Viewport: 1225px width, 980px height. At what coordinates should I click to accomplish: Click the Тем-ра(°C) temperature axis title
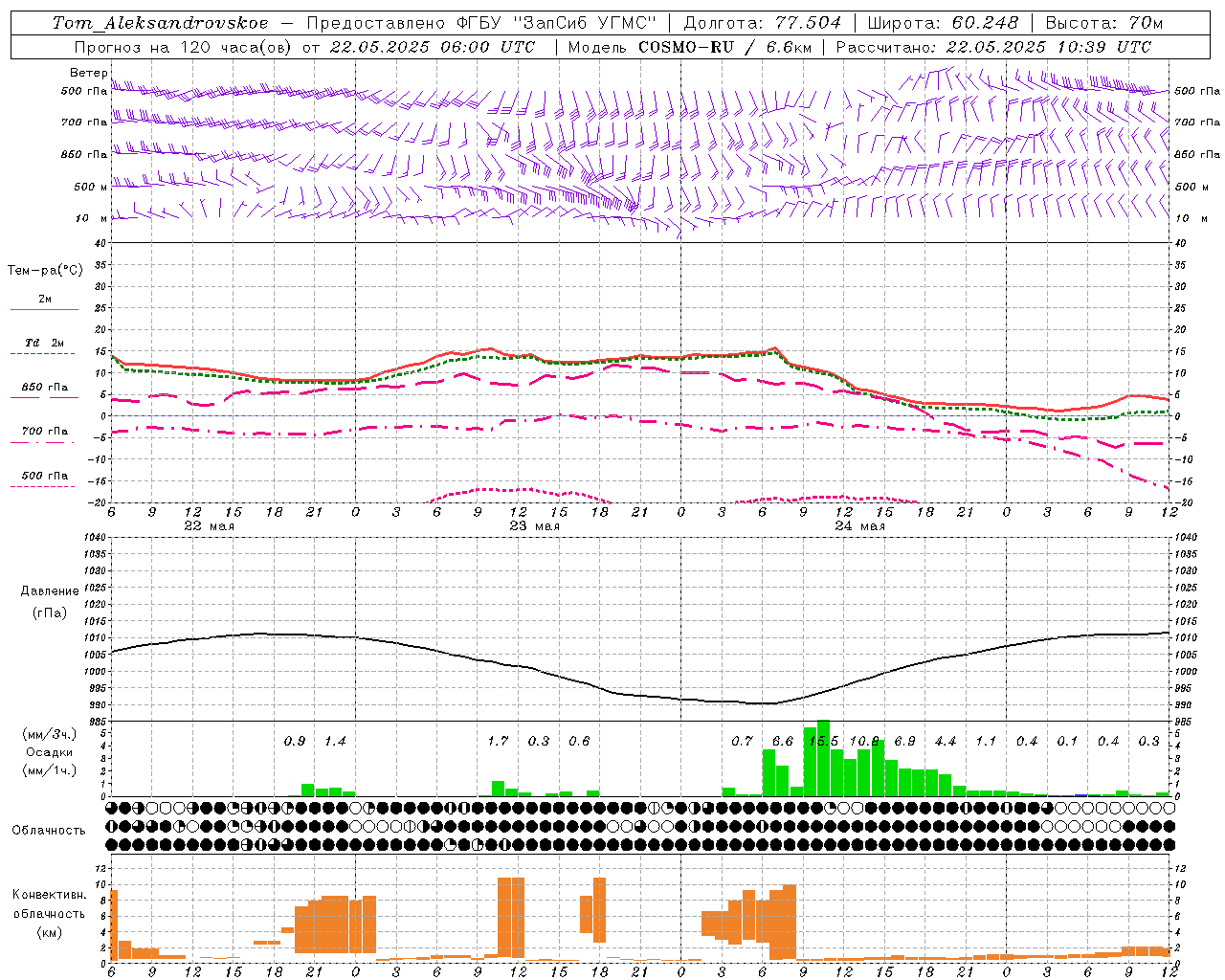click(45, 271)
